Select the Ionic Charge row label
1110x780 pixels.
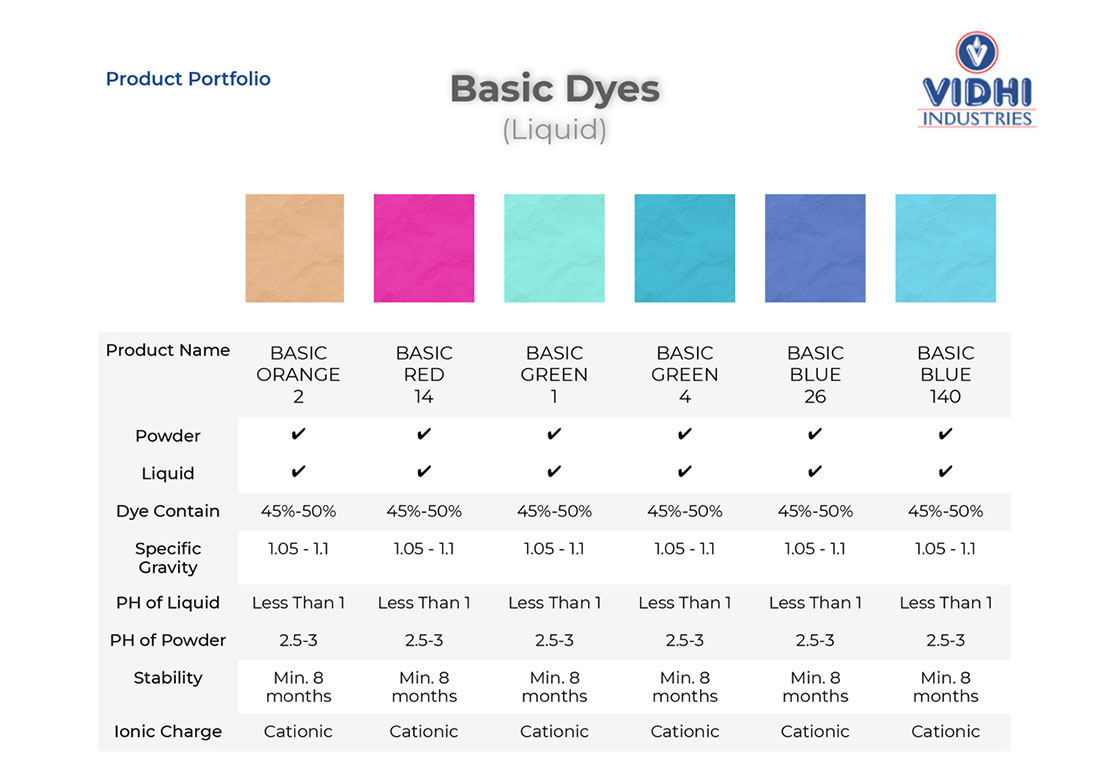coord(168,732)
